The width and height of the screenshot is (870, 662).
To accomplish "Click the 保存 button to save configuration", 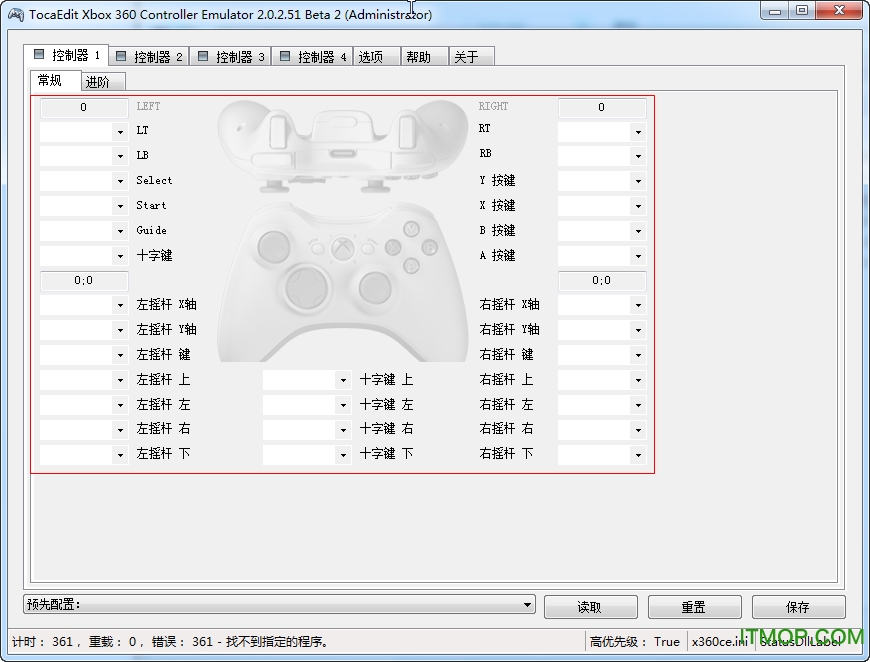I will pyautogui.click(x=797, y=606).
